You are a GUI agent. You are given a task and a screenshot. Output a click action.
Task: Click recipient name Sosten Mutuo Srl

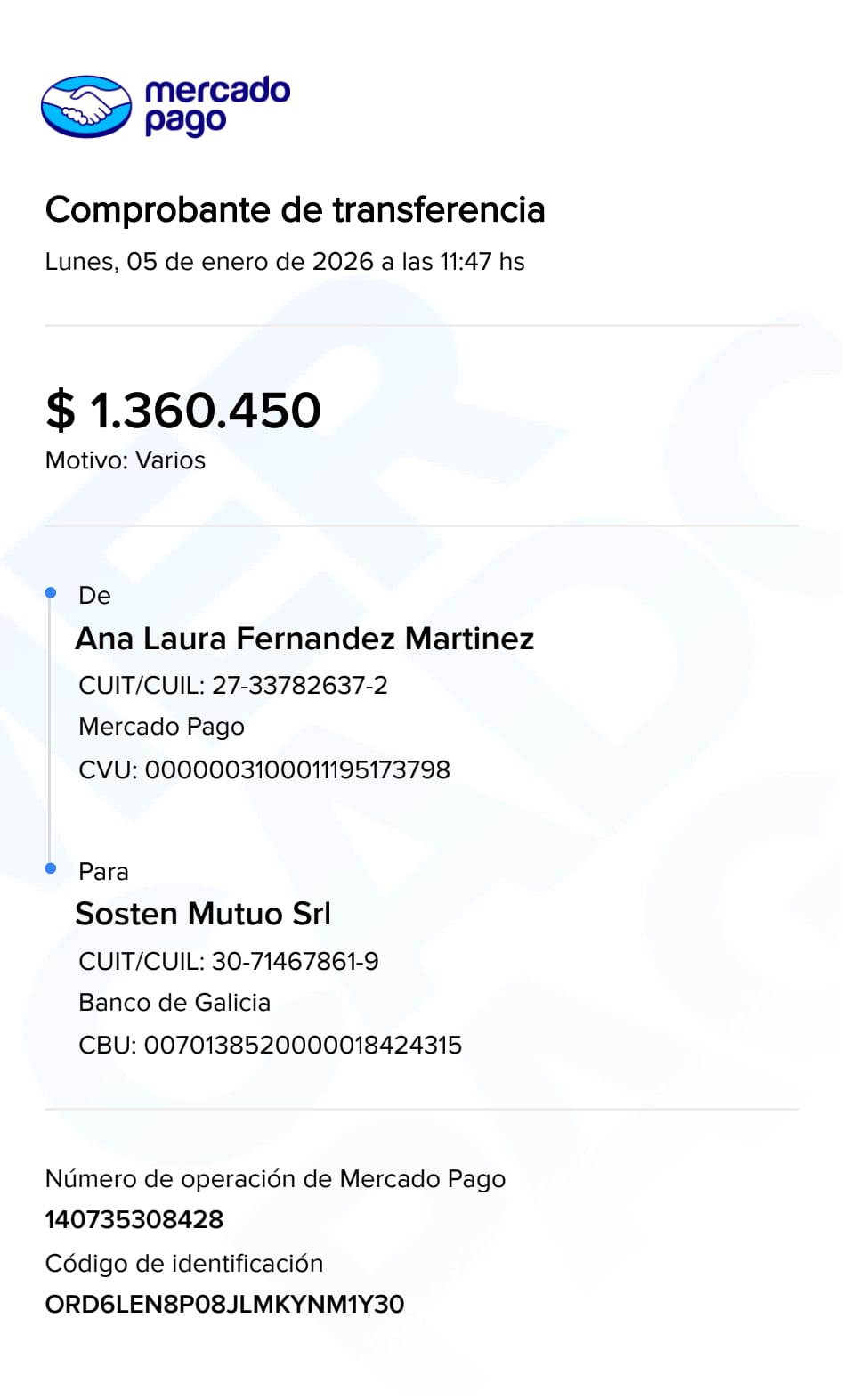203,914
